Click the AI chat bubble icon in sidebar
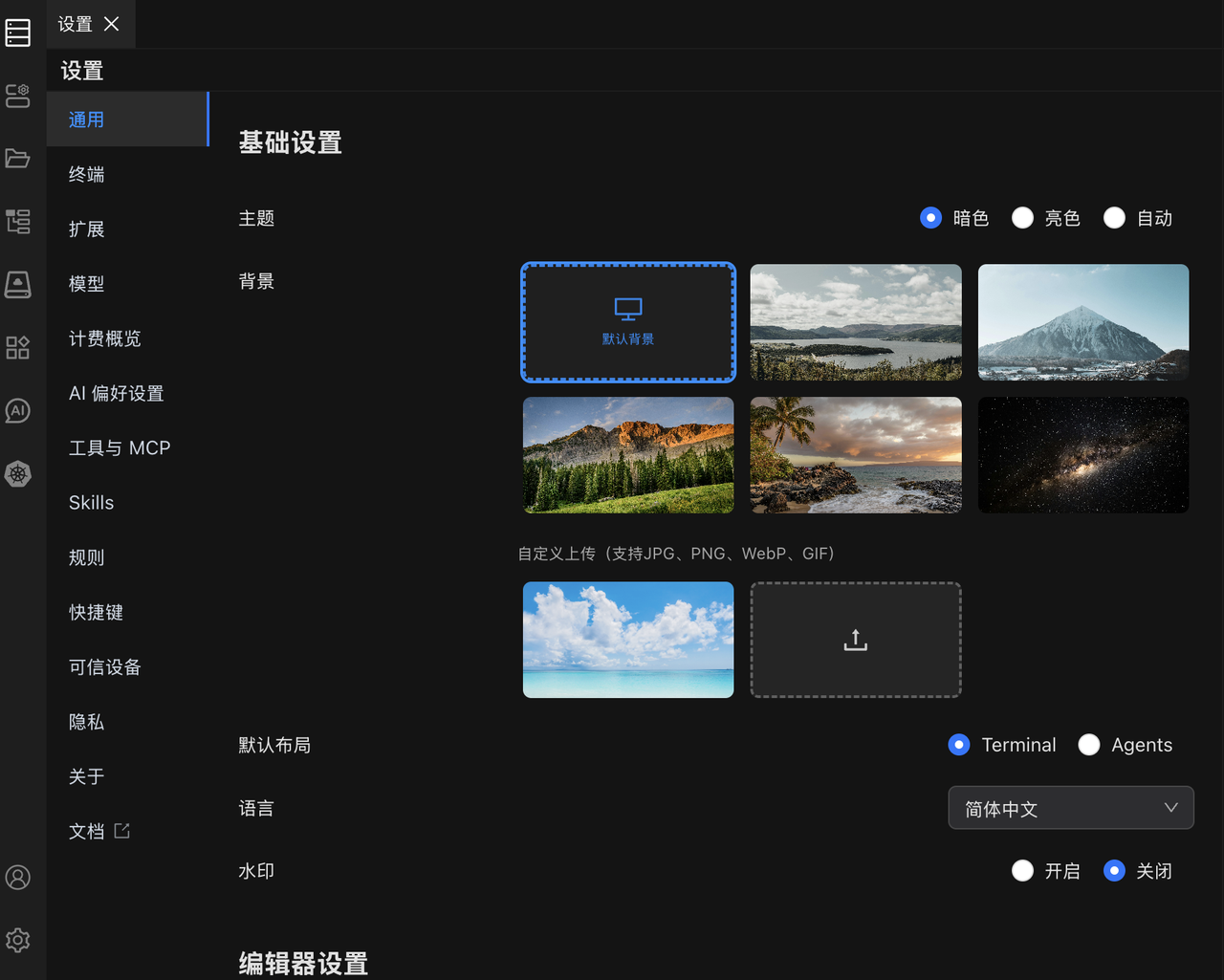Viewport: 1224px width, 980px height. click(x=18, y=411)
